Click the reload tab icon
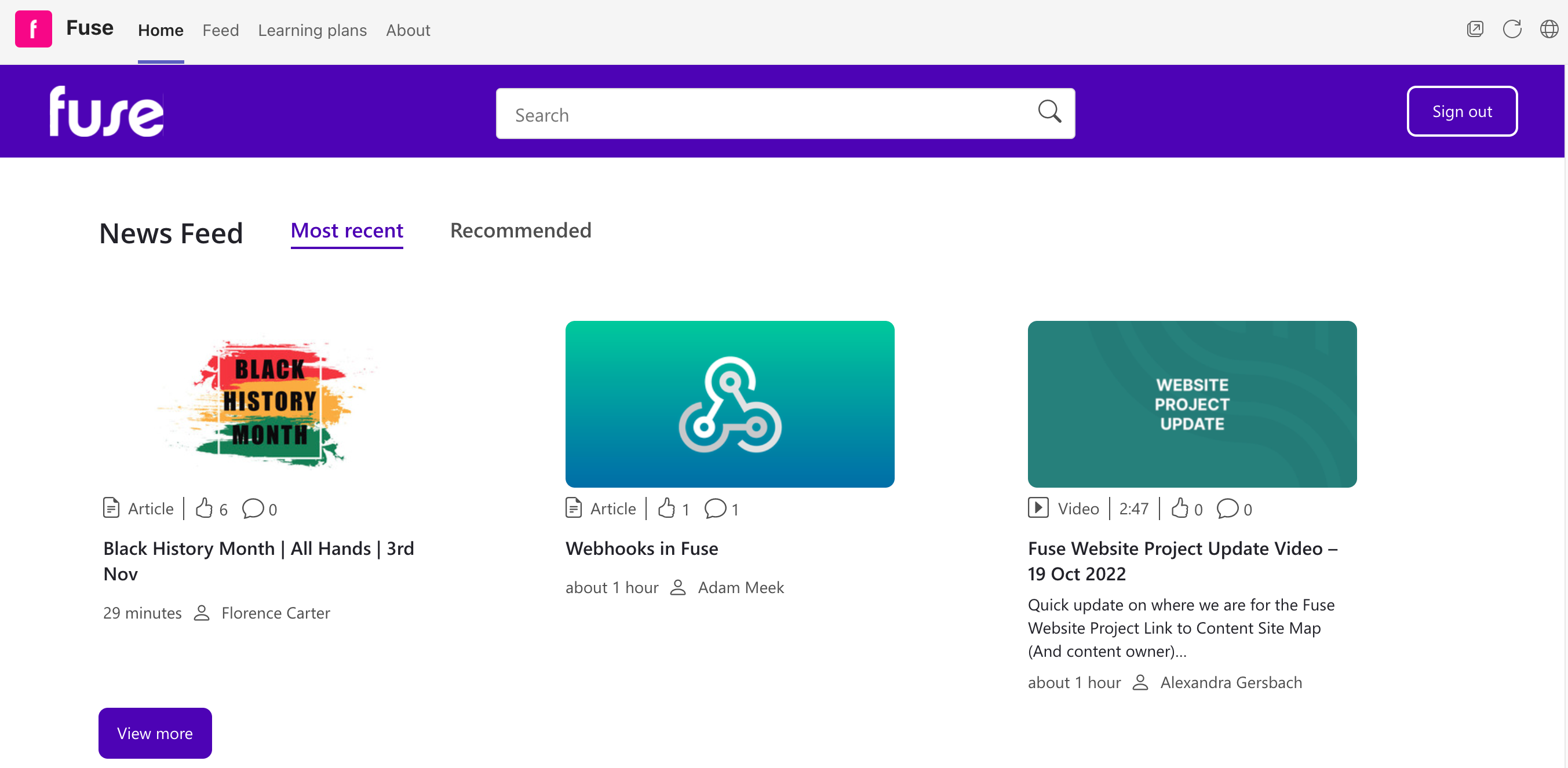 [x=1511, y=29]
